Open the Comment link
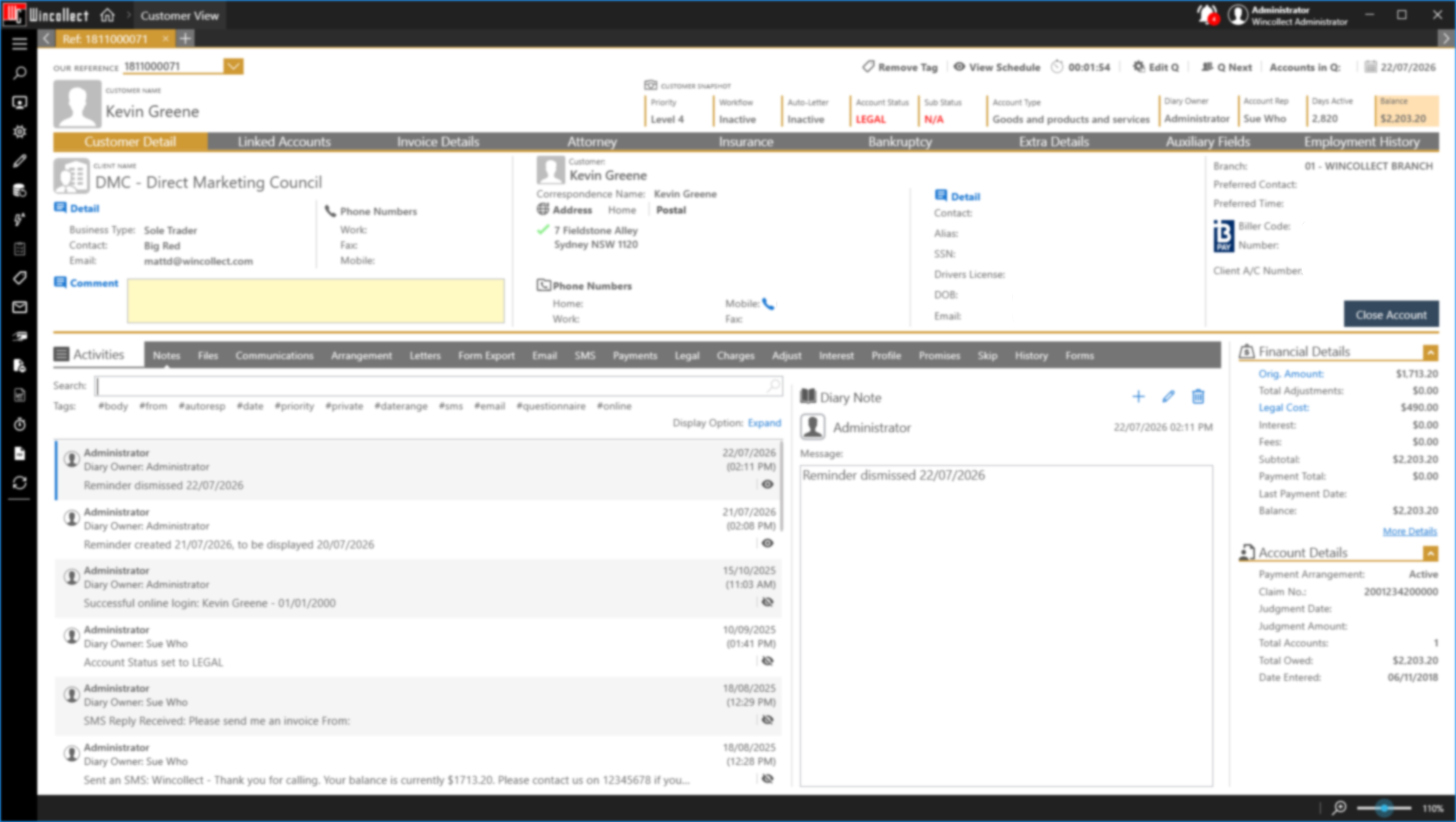Screen dimensions: 1456x822 pyautogui.click(x=86, y=283)
